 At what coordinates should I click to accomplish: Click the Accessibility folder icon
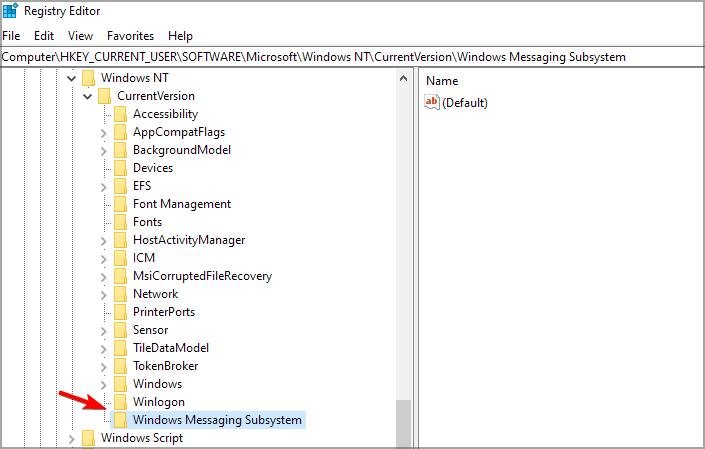pos(120,114)
